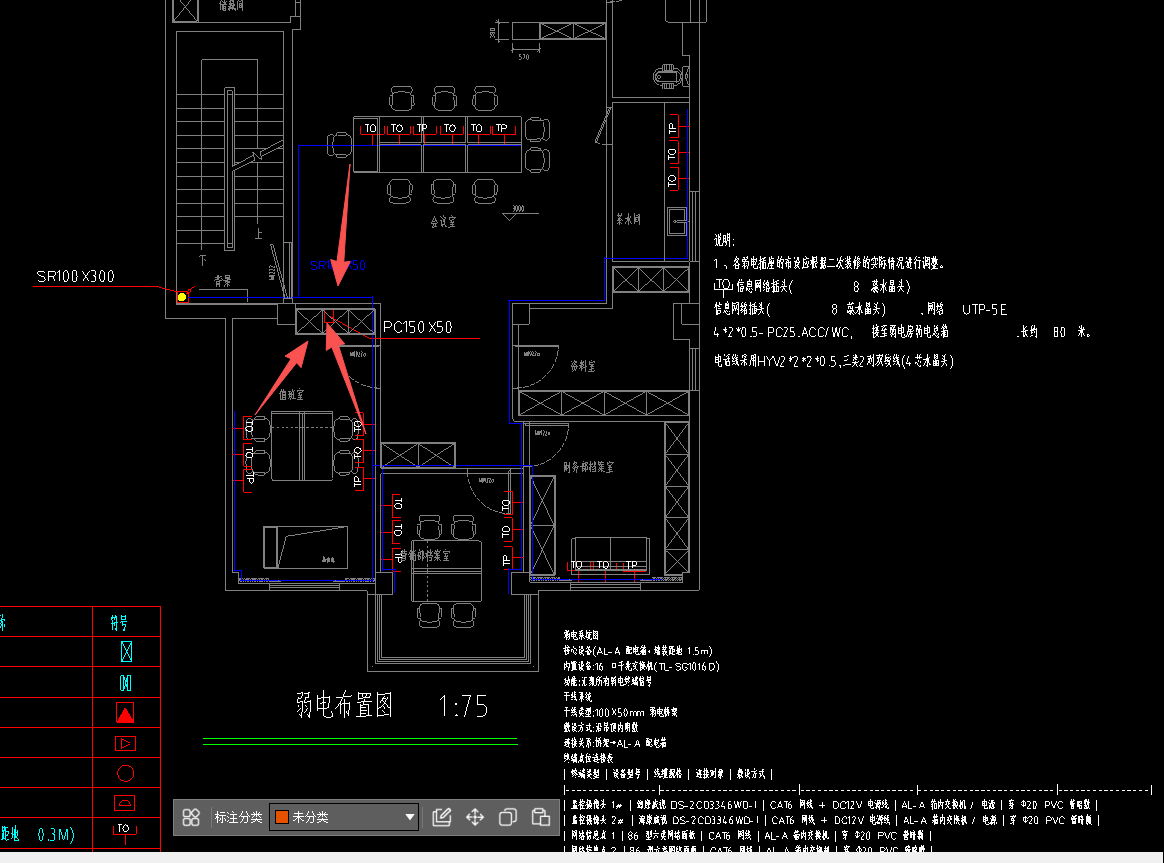This screenshot has height=863, width=1164.
Task: Click the copy icon in the bottom toolbar
Action: pos(508,817)
